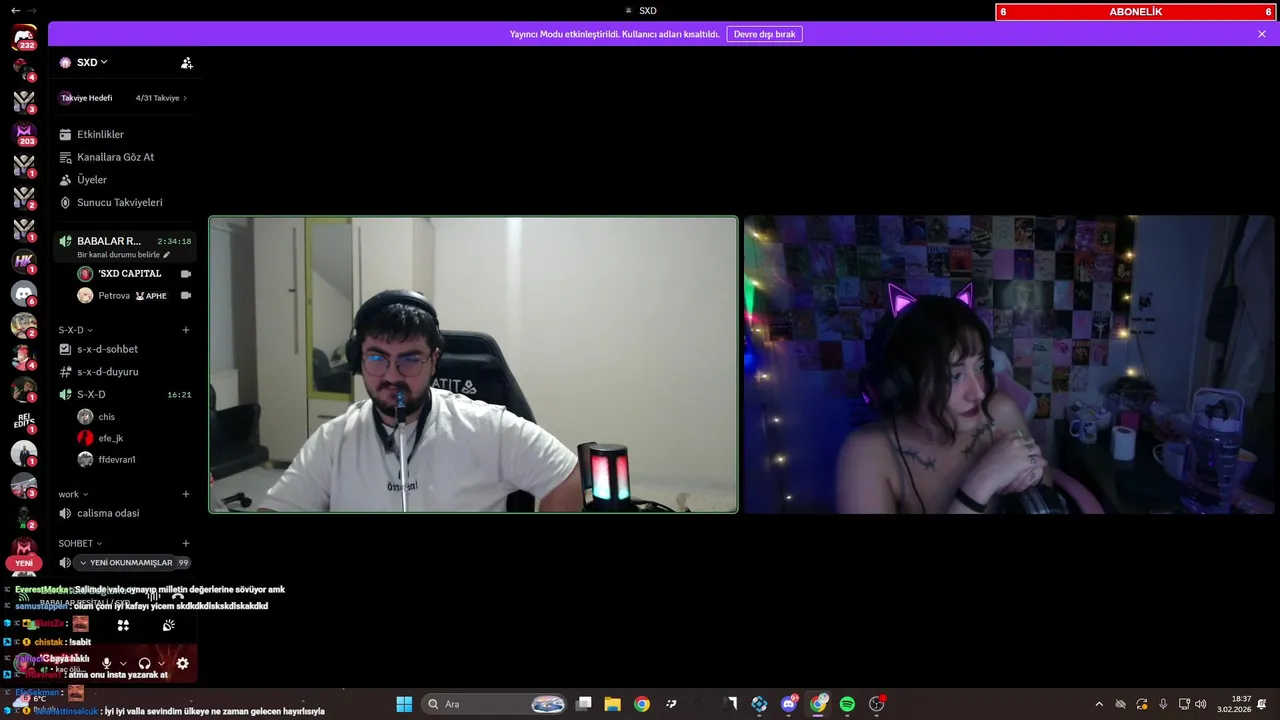
Task: Navigate back with the top-left arrow
Action: click(15, 10)
